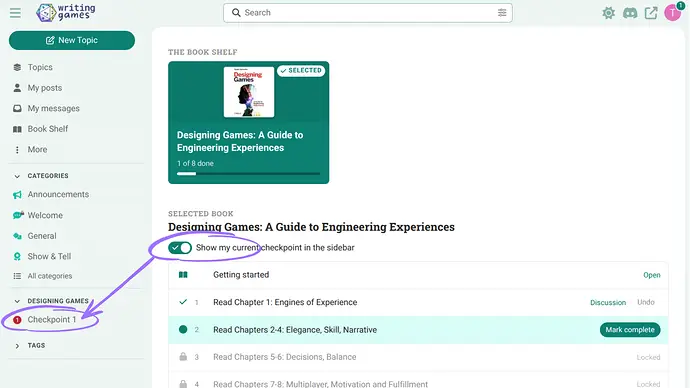Screen dimensions: 690x388
Task: Open the More sidebar menu
Action: pos(37,150)
